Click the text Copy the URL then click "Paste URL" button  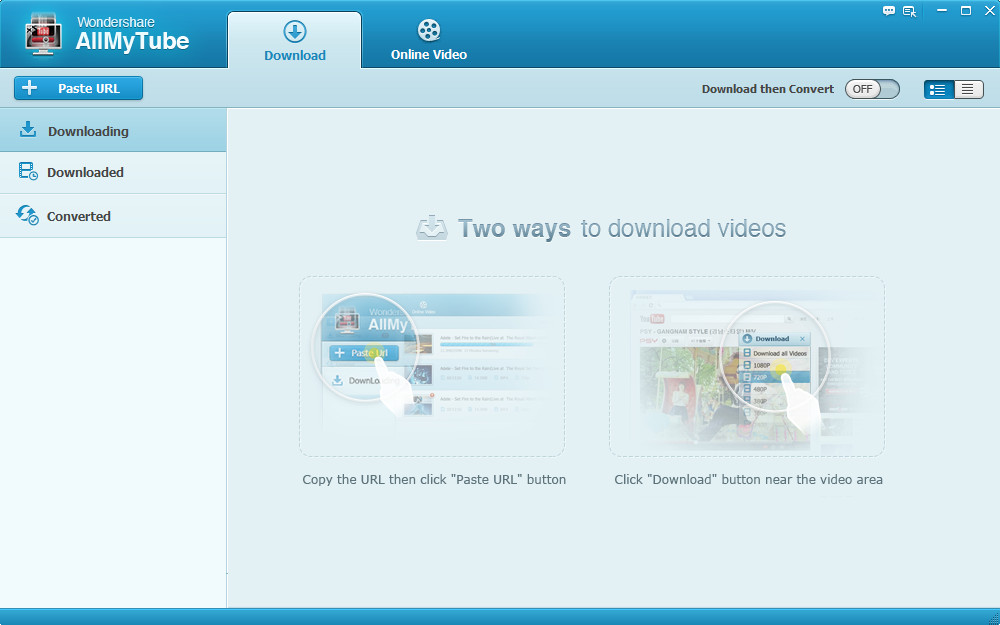434,480
